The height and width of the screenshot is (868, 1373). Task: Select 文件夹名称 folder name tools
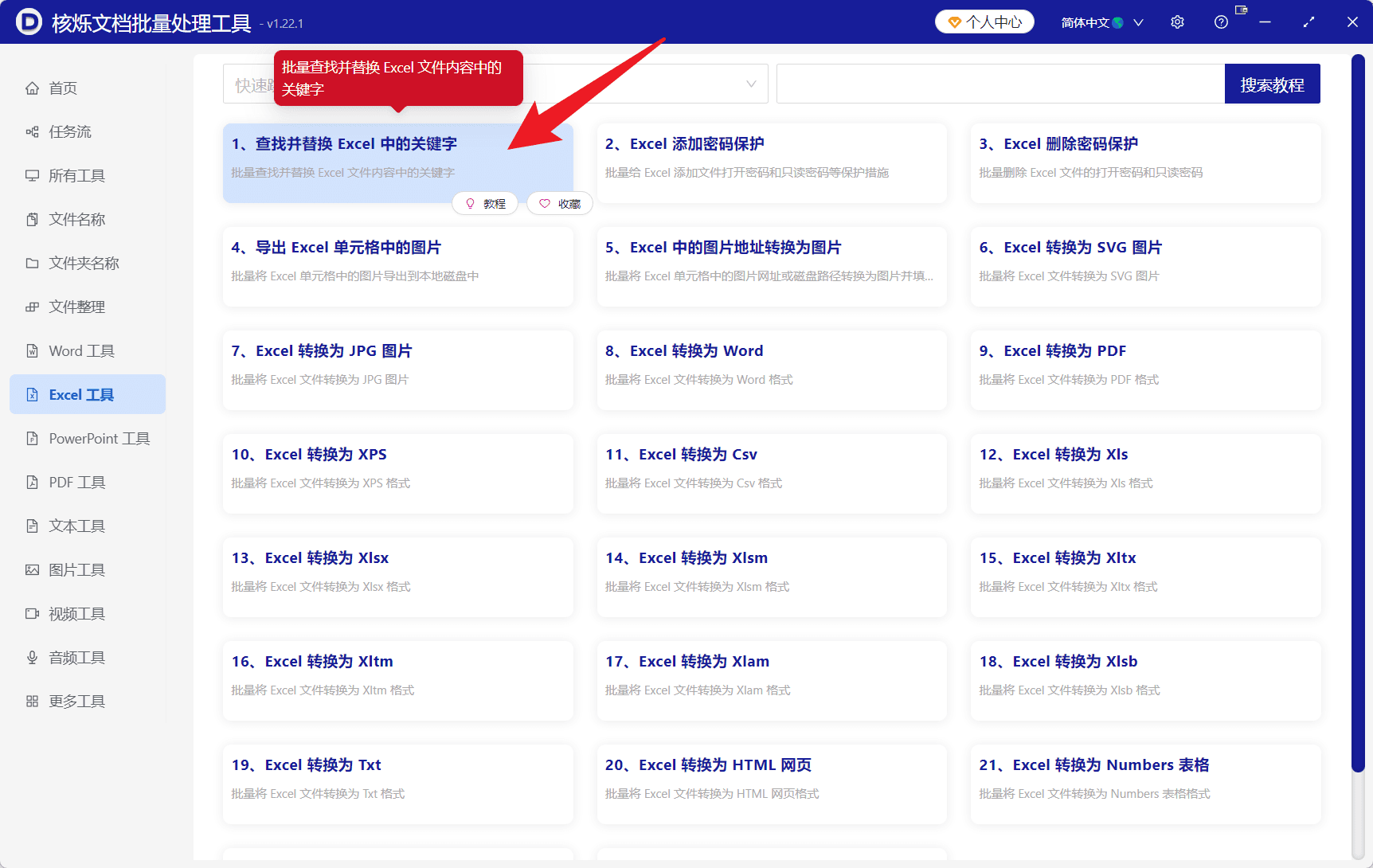pos(83,263)
